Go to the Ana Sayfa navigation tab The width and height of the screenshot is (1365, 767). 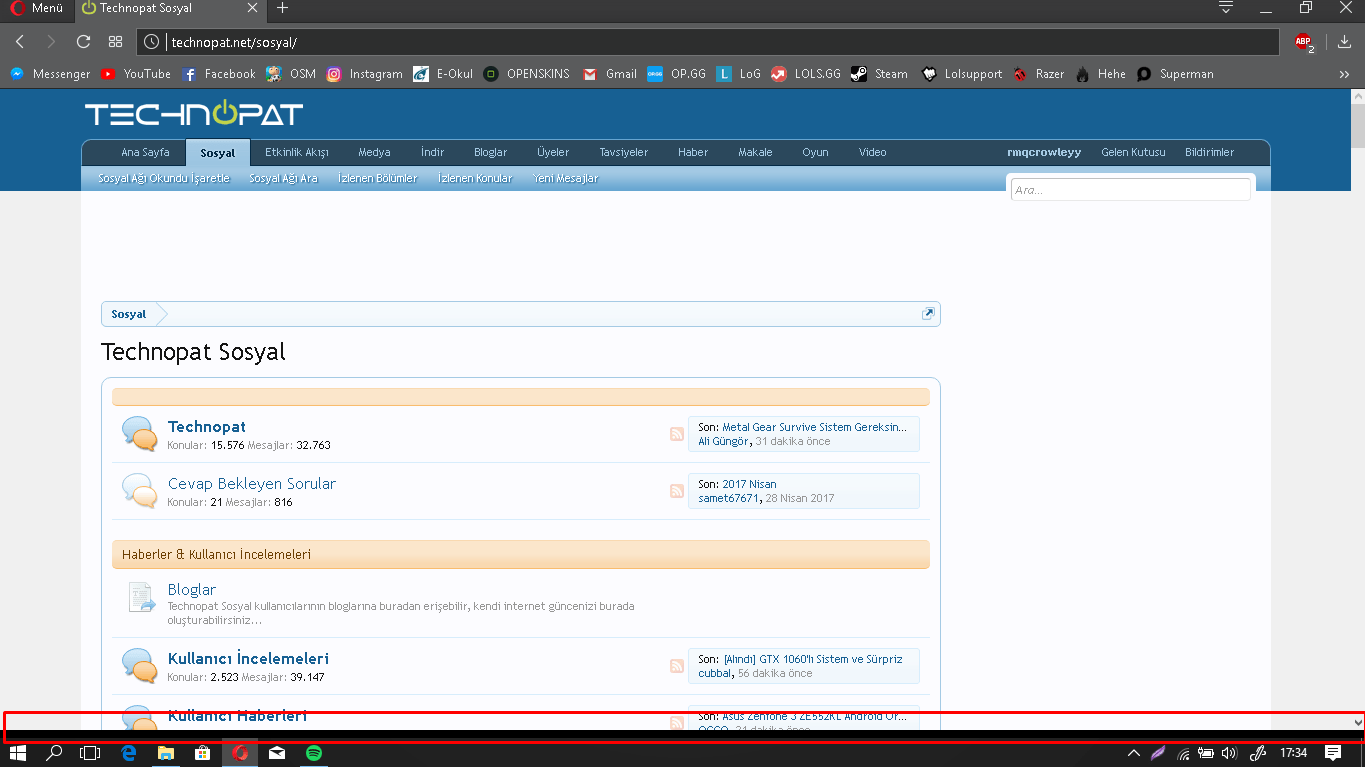[x=145, y=153]
